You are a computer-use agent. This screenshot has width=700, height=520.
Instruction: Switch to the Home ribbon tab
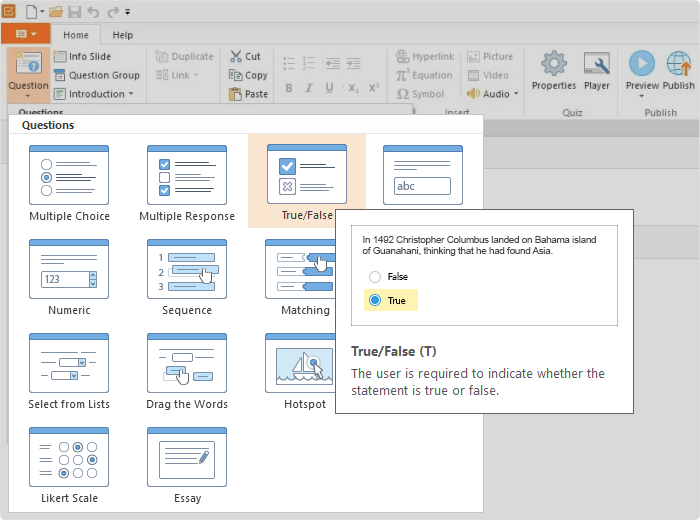pyautogui.click(x=75, y=35)
